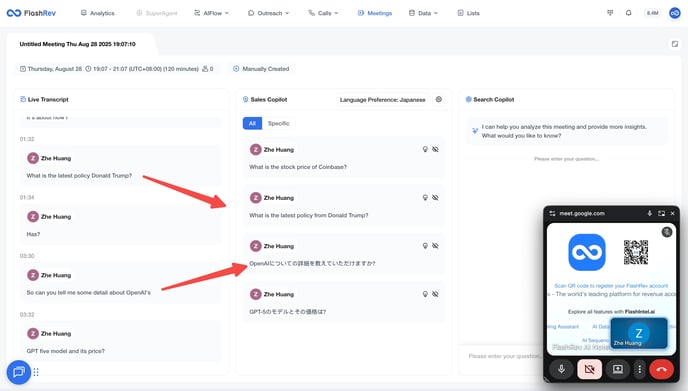The image size is (688, 391).
Task: Select the All filter tab
Action: point(252,123)
